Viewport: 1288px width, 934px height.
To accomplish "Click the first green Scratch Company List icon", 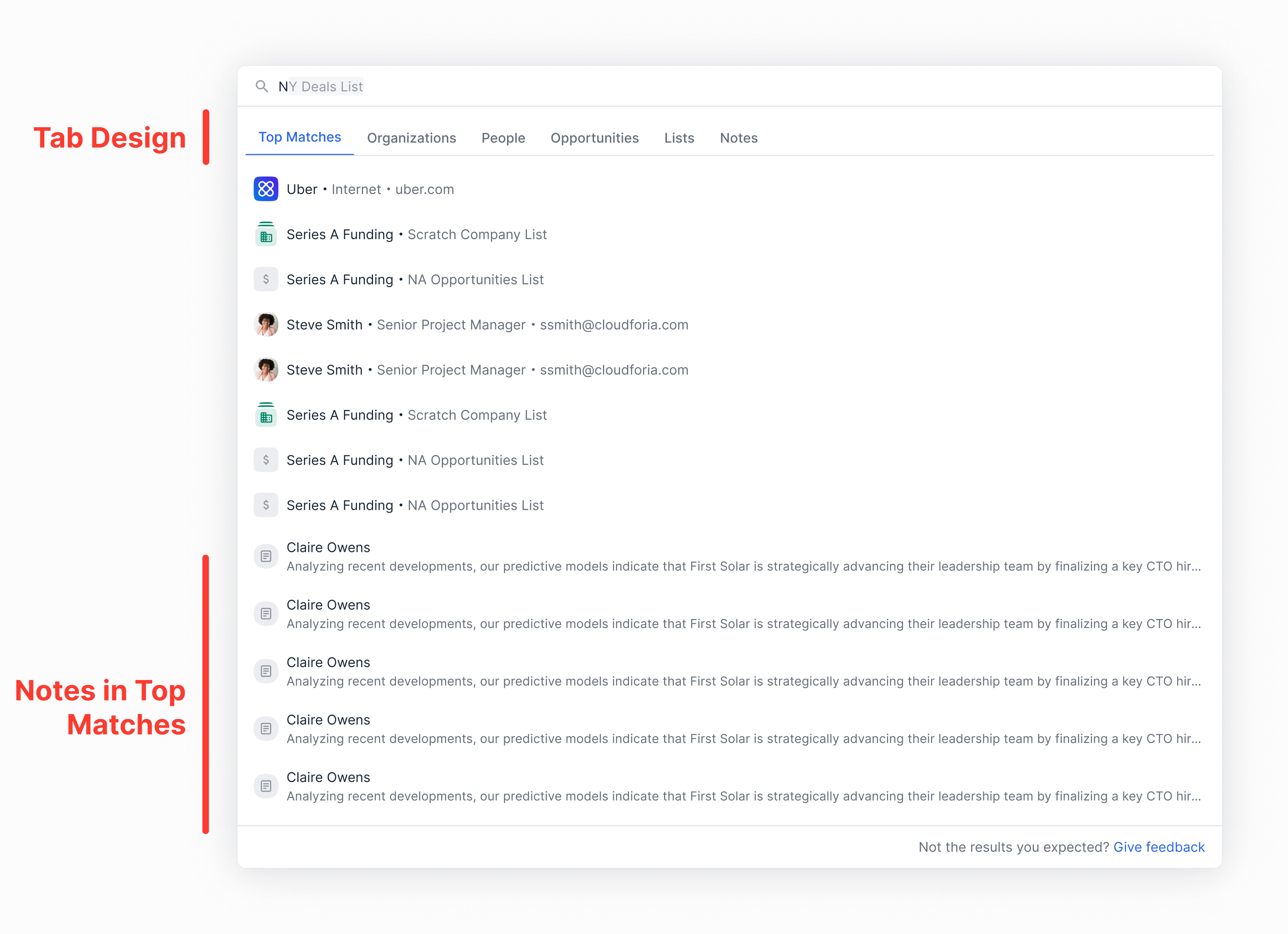I will tap(266, 235).
